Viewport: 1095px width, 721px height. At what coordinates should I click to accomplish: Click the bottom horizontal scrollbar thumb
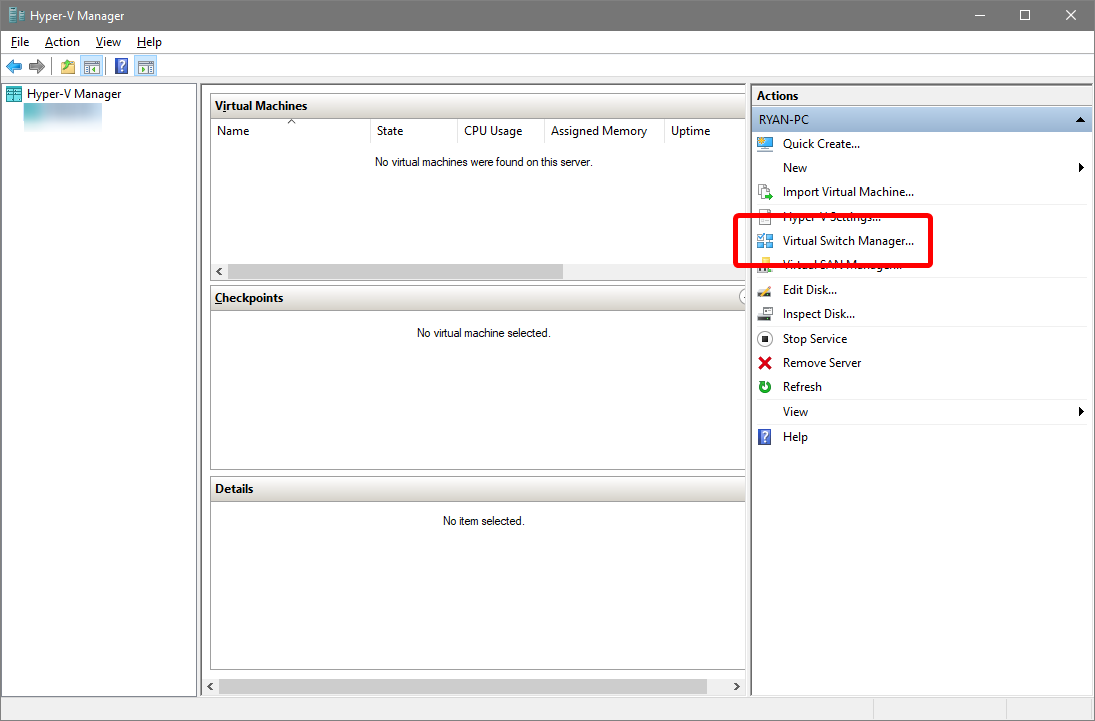point(463,687)
